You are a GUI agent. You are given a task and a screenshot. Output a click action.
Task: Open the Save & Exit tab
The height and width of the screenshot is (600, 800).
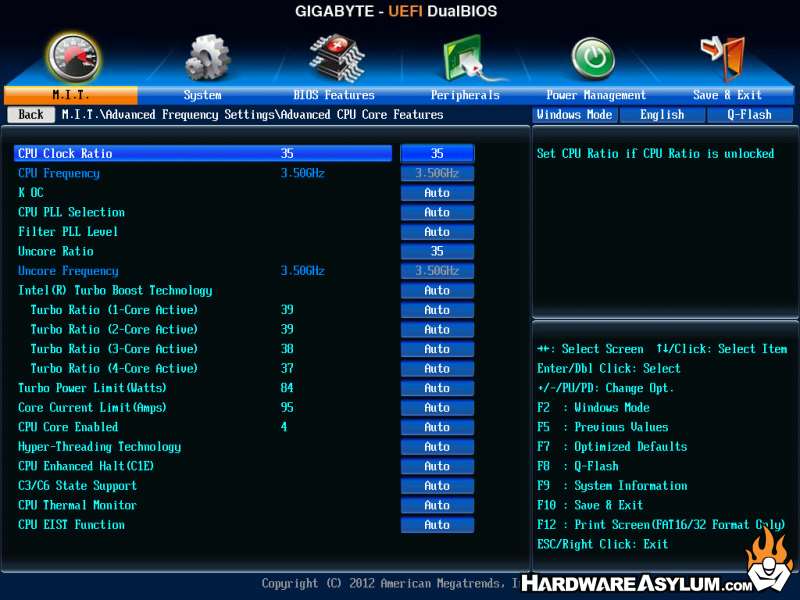point(728,95)
